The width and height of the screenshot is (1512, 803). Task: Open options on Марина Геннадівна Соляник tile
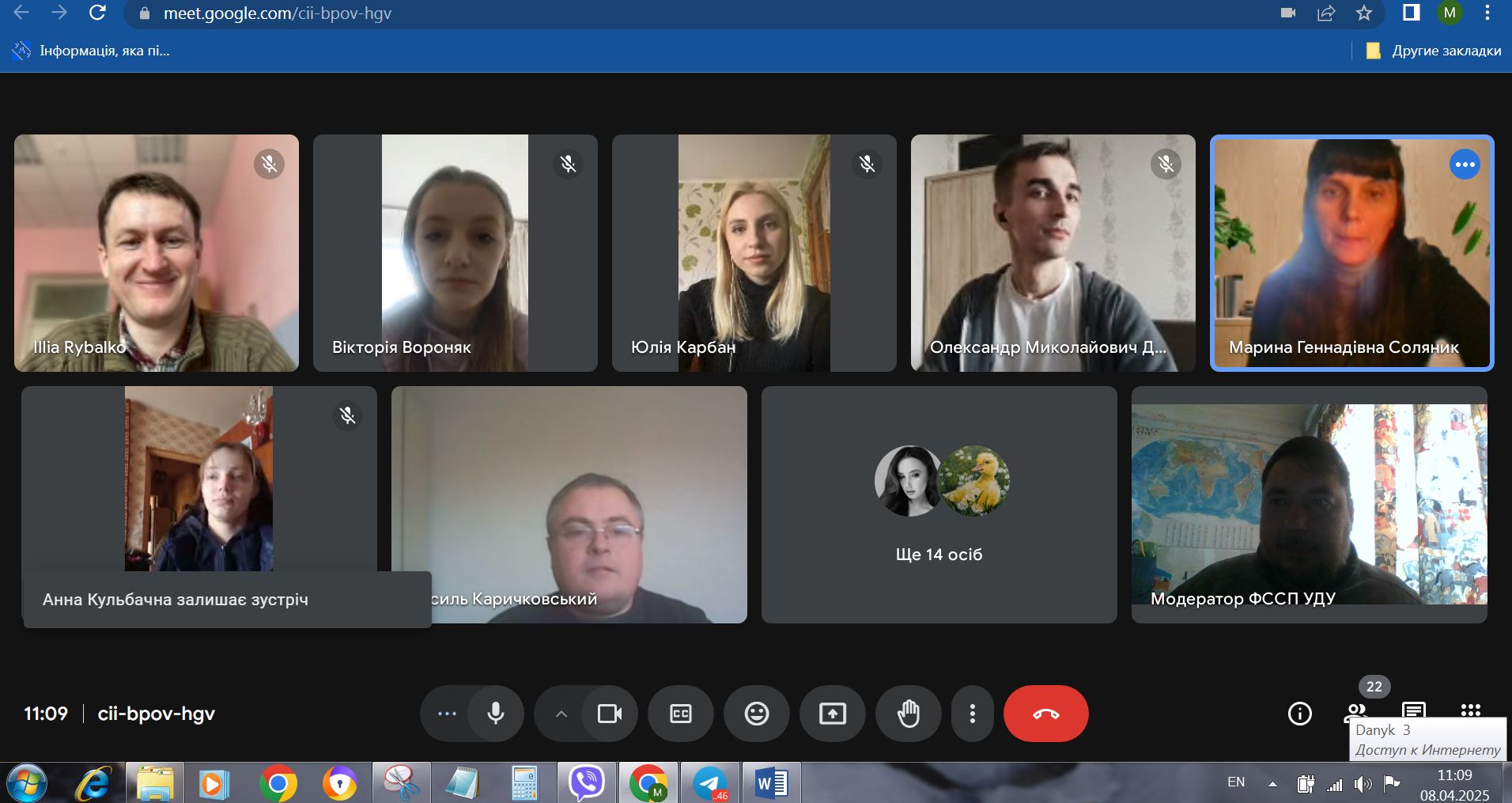[1465, 165]
